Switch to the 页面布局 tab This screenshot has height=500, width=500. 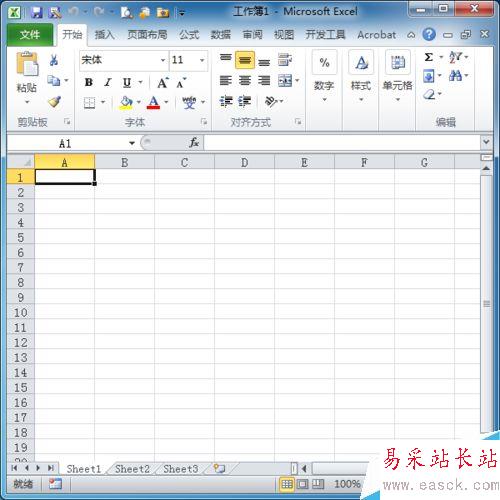pyautogui.click(x=147, y=35)
